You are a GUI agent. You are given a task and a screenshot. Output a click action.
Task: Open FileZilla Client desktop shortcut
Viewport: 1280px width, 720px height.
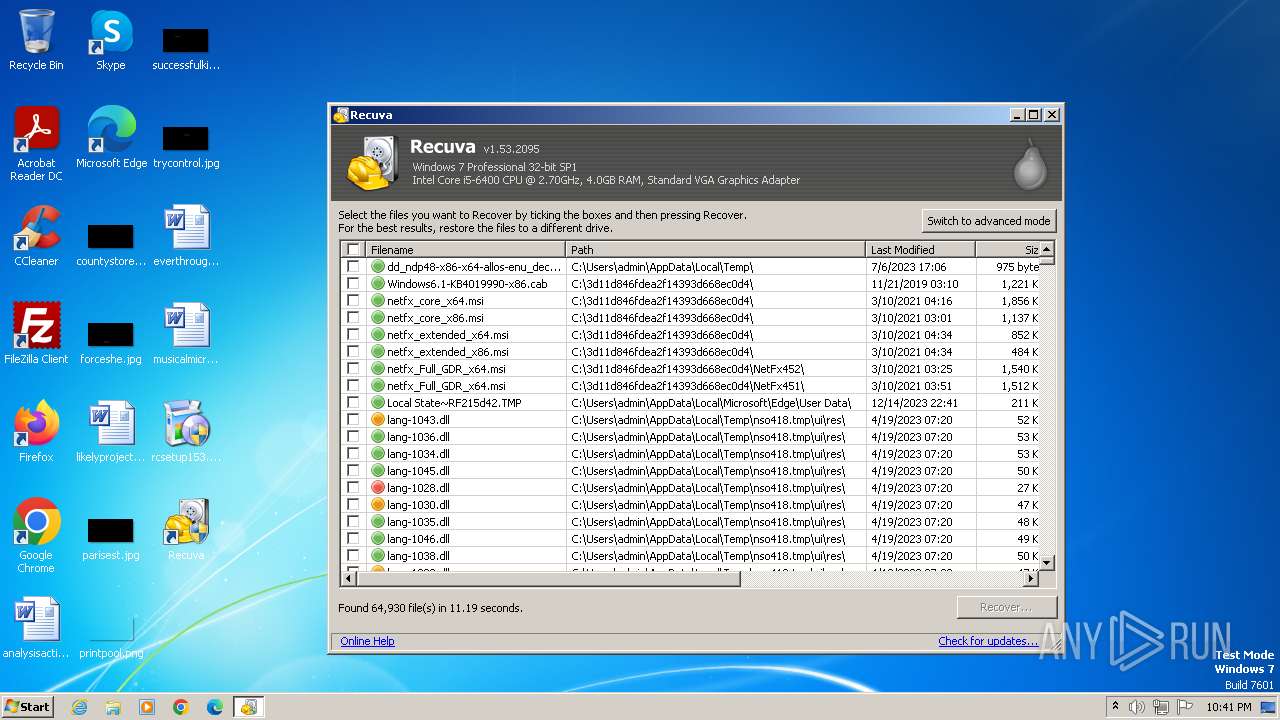(36, 334)
